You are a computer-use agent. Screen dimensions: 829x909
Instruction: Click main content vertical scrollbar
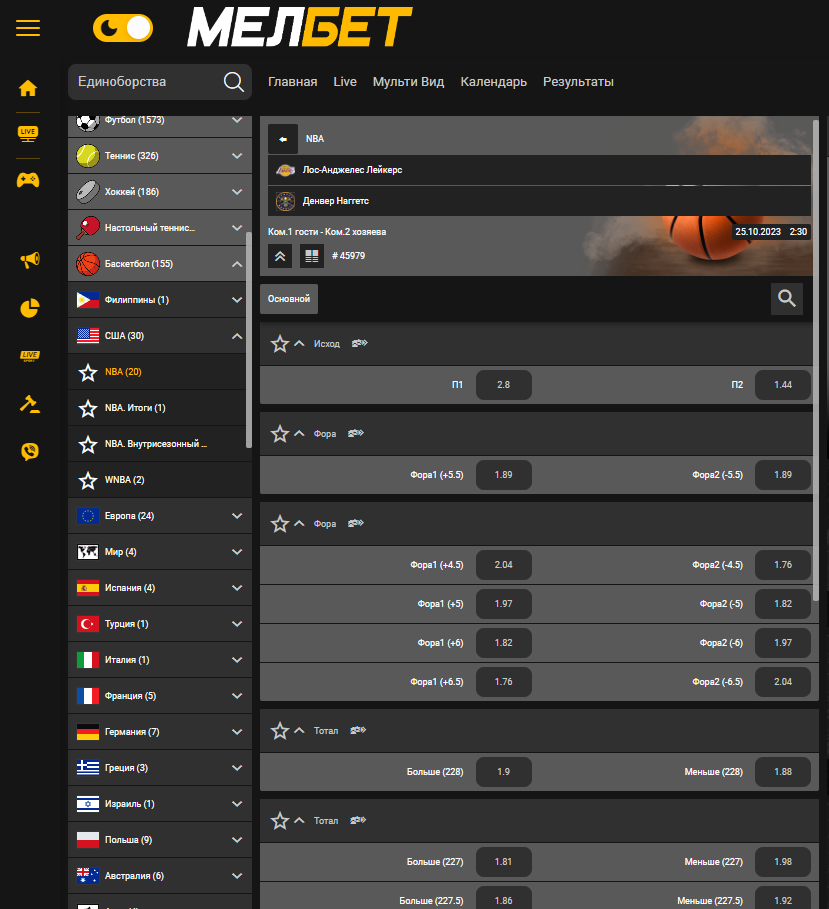click(816, 359)
